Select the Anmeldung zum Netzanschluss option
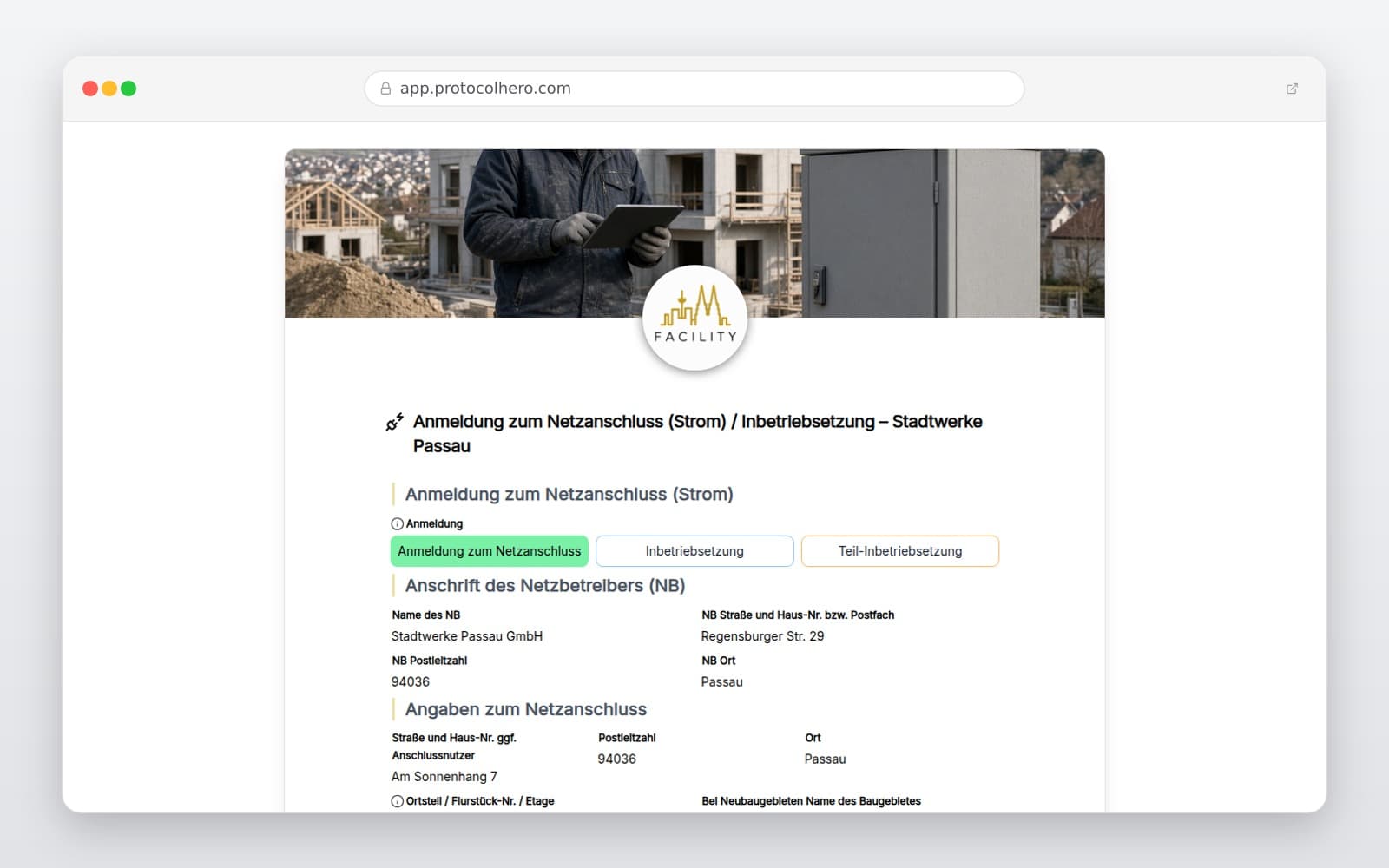 490,551
